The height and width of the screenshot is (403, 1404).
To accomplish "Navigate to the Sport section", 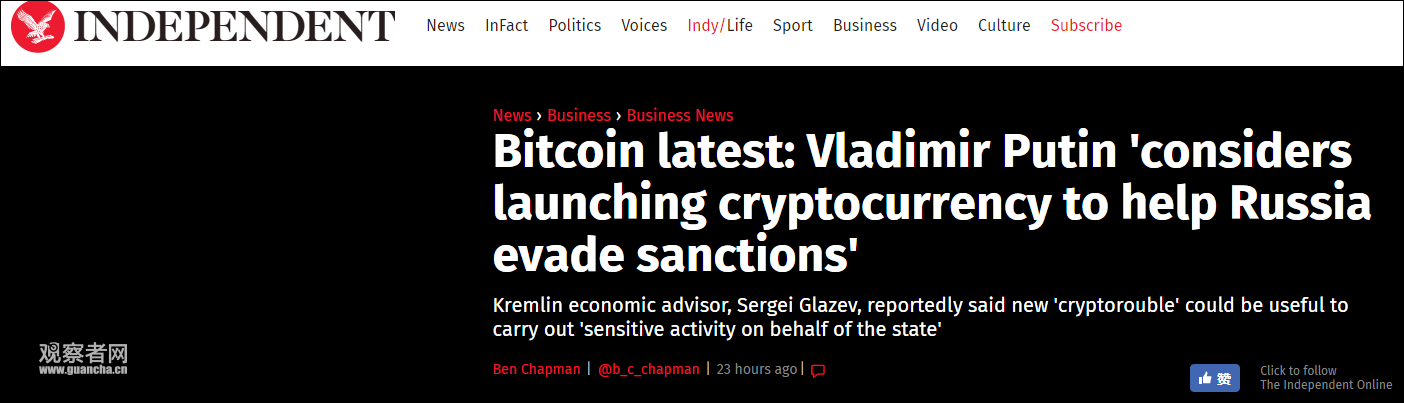I will pos(792,25).
